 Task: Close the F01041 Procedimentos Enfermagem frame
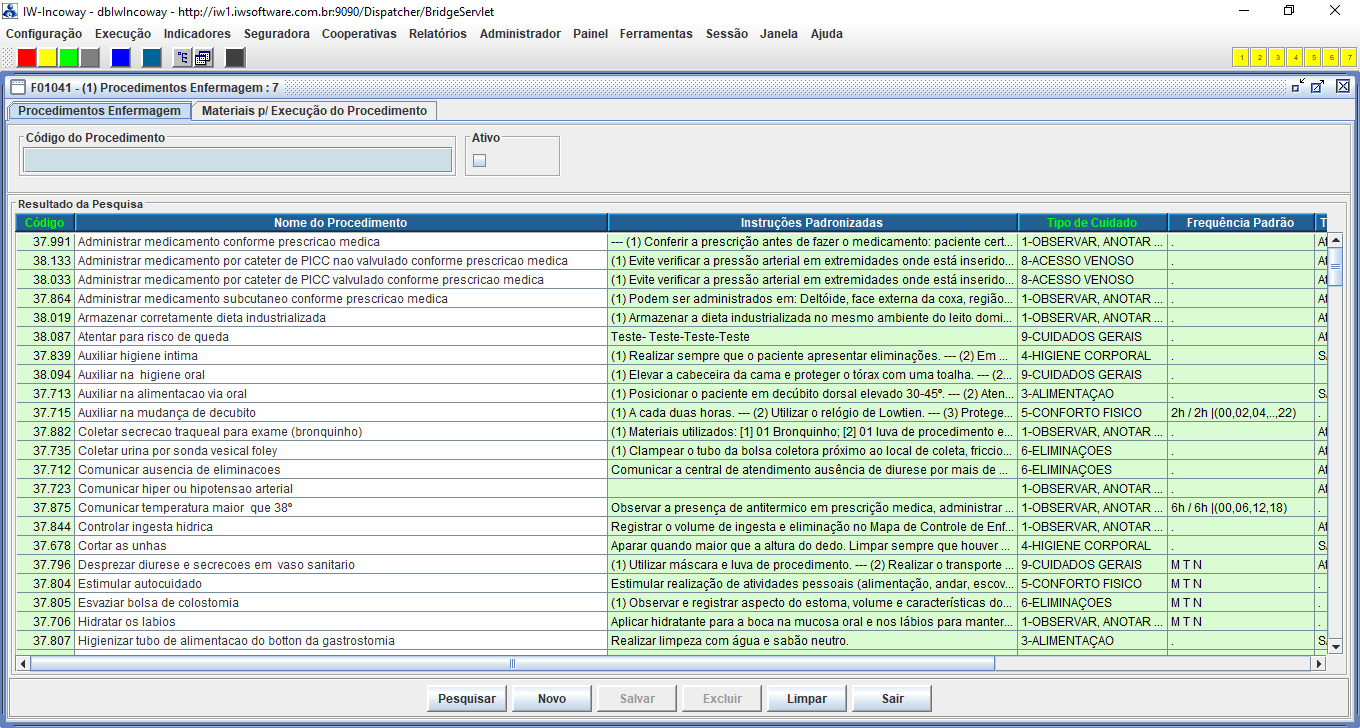1342,86
